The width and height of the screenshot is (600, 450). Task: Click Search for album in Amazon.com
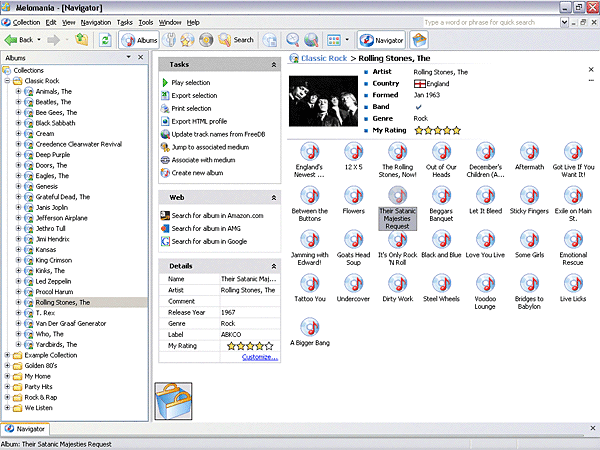pos(216,215)
